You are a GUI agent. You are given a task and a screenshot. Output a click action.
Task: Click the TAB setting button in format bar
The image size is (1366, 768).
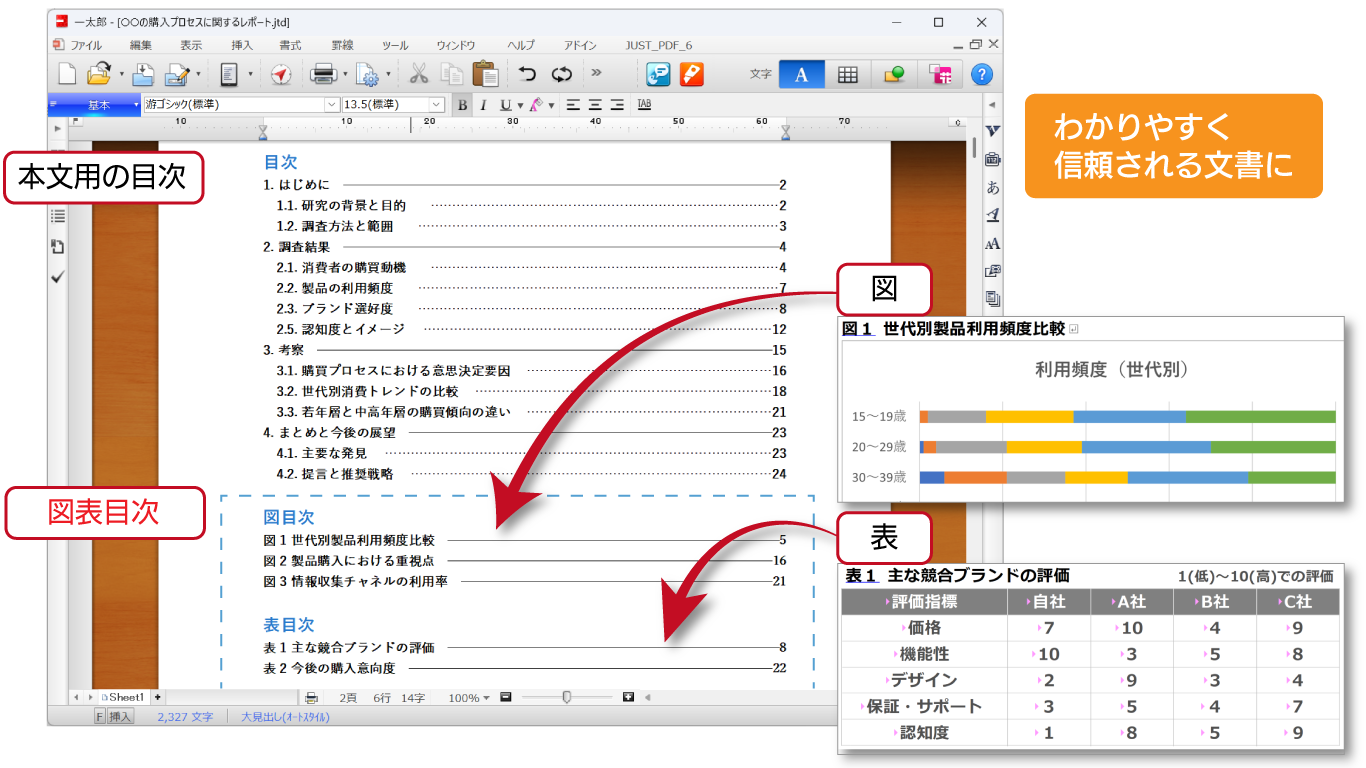pos(644,105)
